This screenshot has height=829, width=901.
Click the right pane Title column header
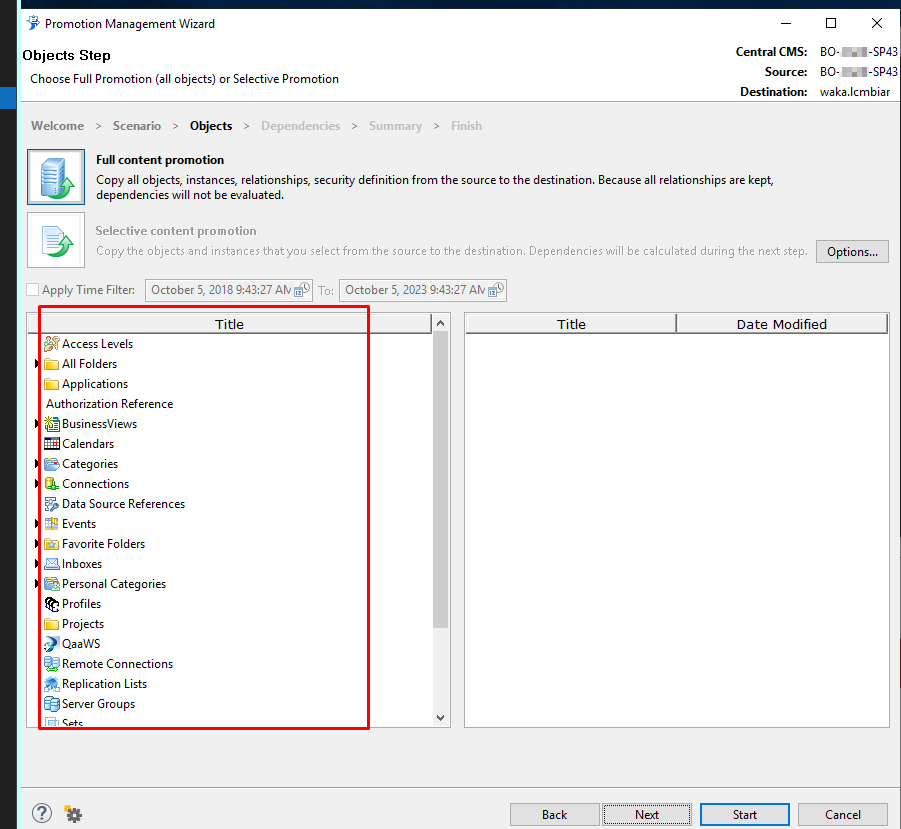click(x=571, y=324)
